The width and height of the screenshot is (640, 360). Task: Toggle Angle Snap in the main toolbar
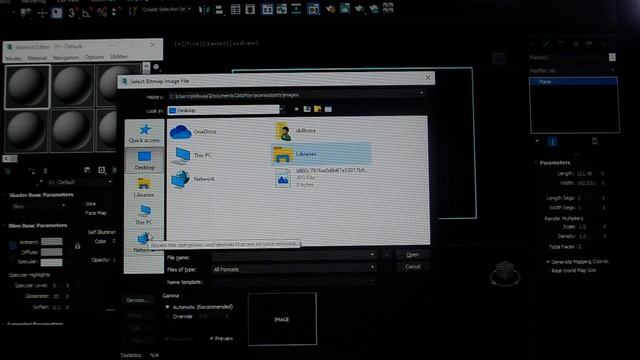[x=87, y=13]
